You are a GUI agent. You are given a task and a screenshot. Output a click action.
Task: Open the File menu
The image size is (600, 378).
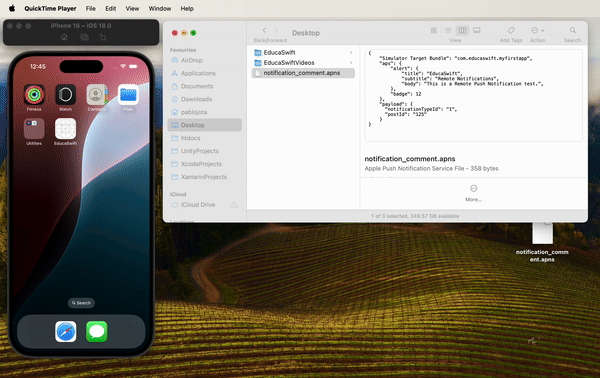(x=91, y=8)
